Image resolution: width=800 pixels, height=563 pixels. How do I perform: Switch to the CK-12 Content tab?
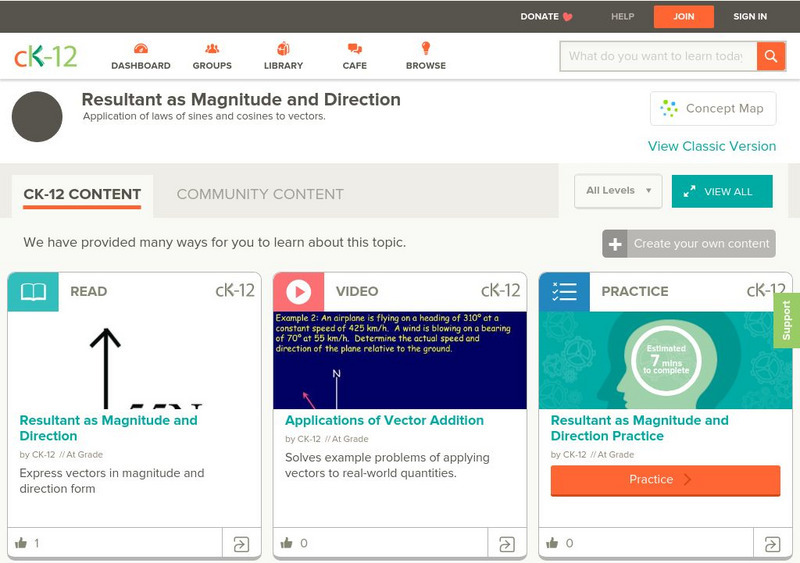pyautogui.click(x=82, y=194)
